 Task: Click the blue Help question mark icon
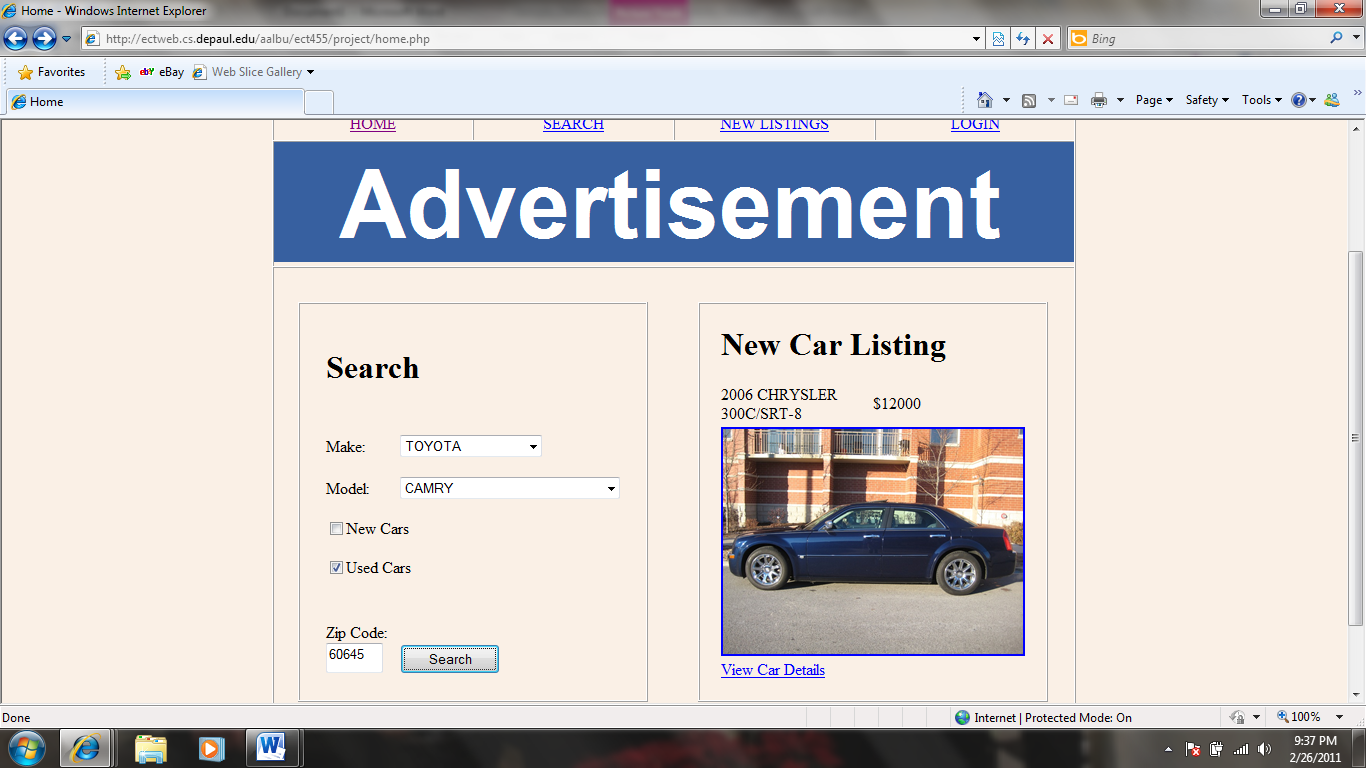[1299, 100]
